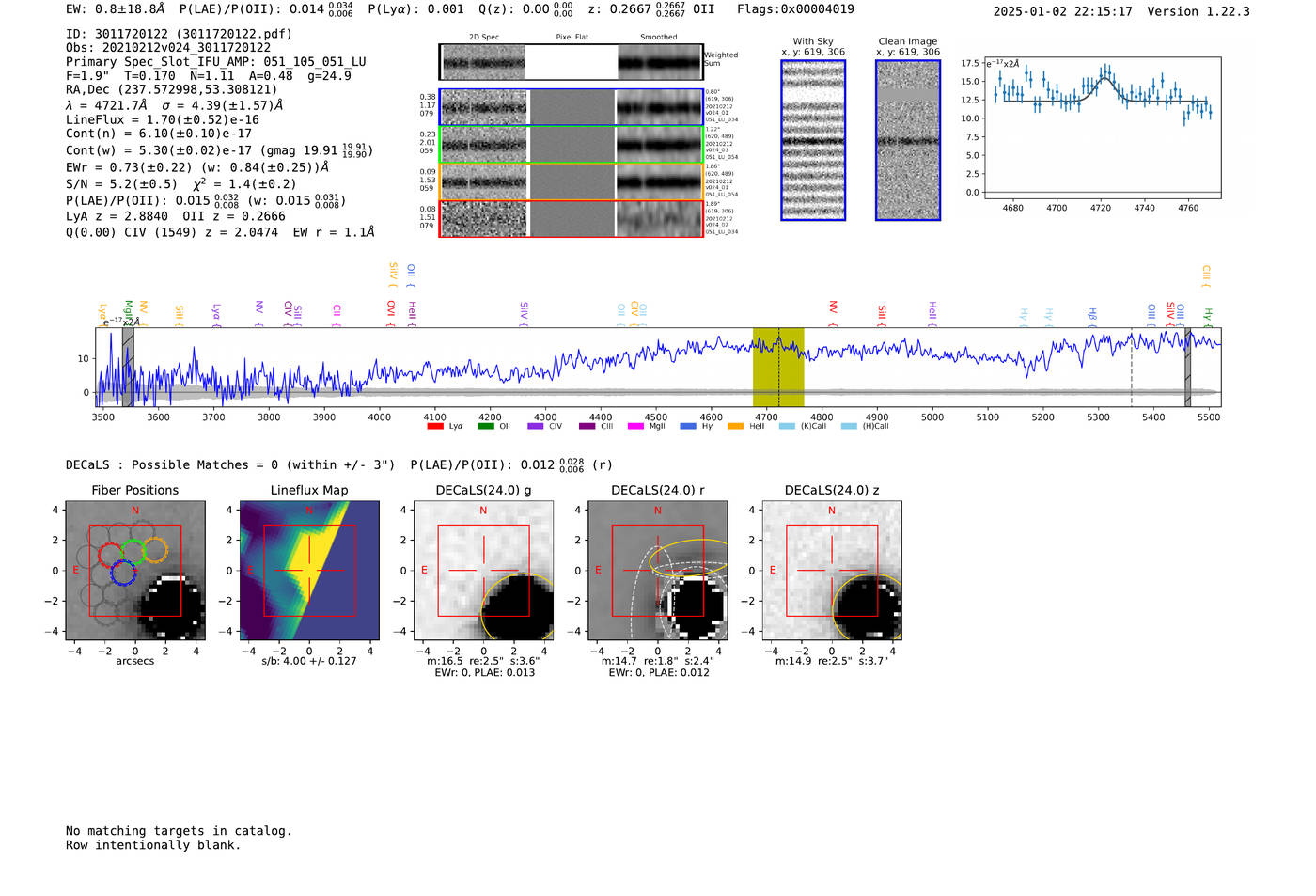
Task: Click the Cont(w) gmag 19.91 line
Action: [220, 150]
